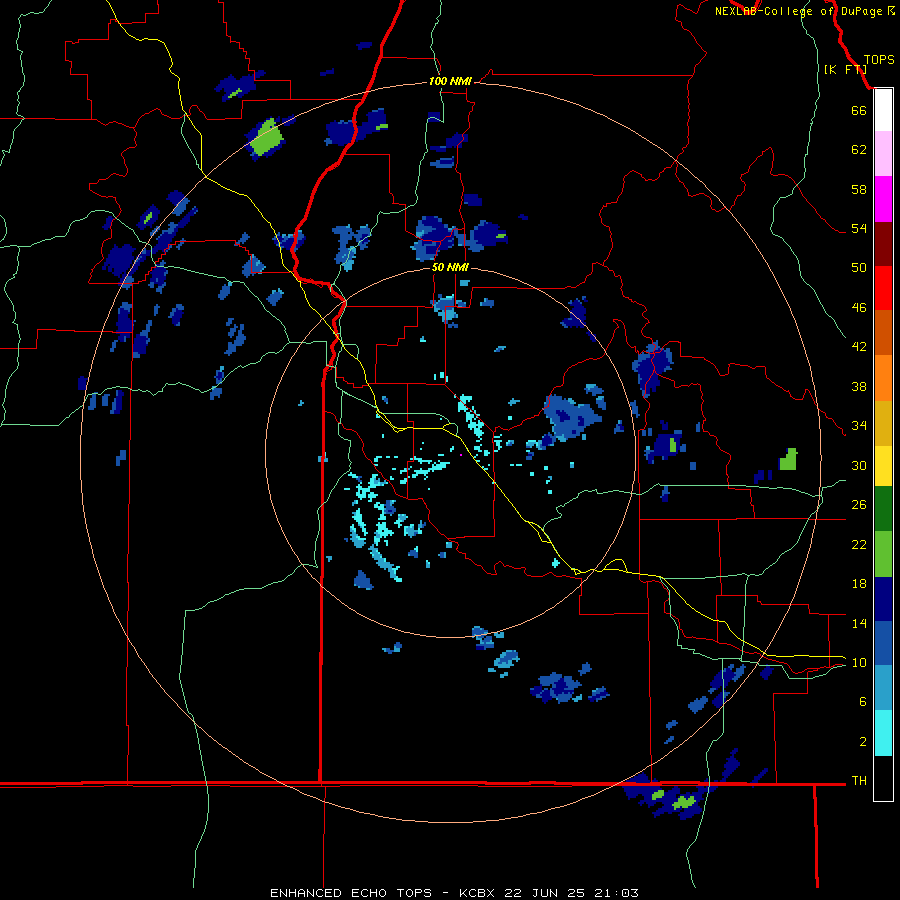Image resolution: width=900 pixels, height=900 pixels.
Task: Click the "66" scale value
Action: pos(859,110)
